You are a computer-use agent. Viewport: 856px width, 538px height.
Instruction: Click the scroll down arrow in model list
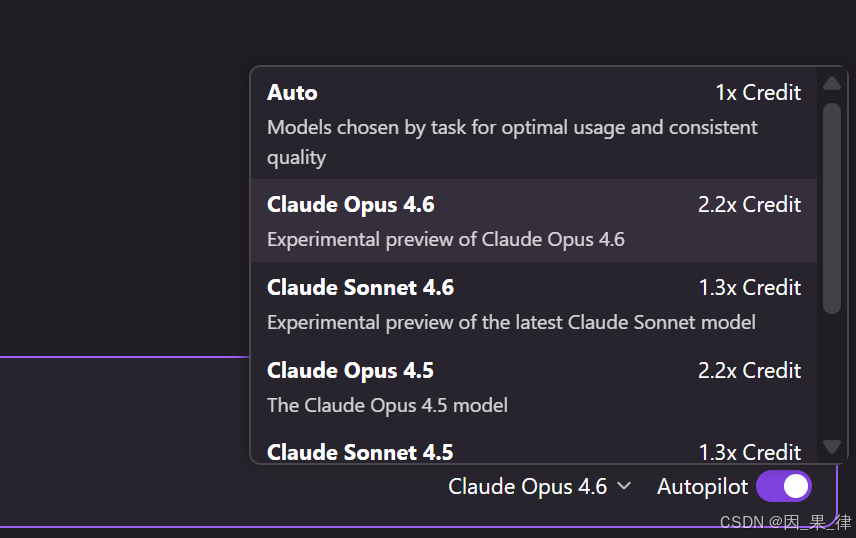832,446
